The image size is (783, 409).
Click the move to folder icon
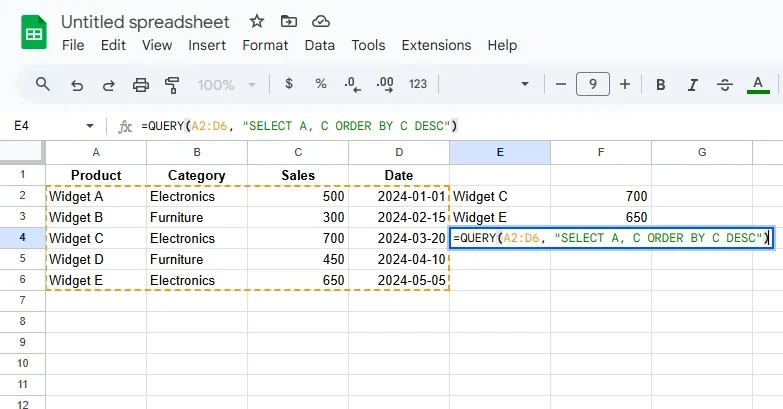(289, 21)
